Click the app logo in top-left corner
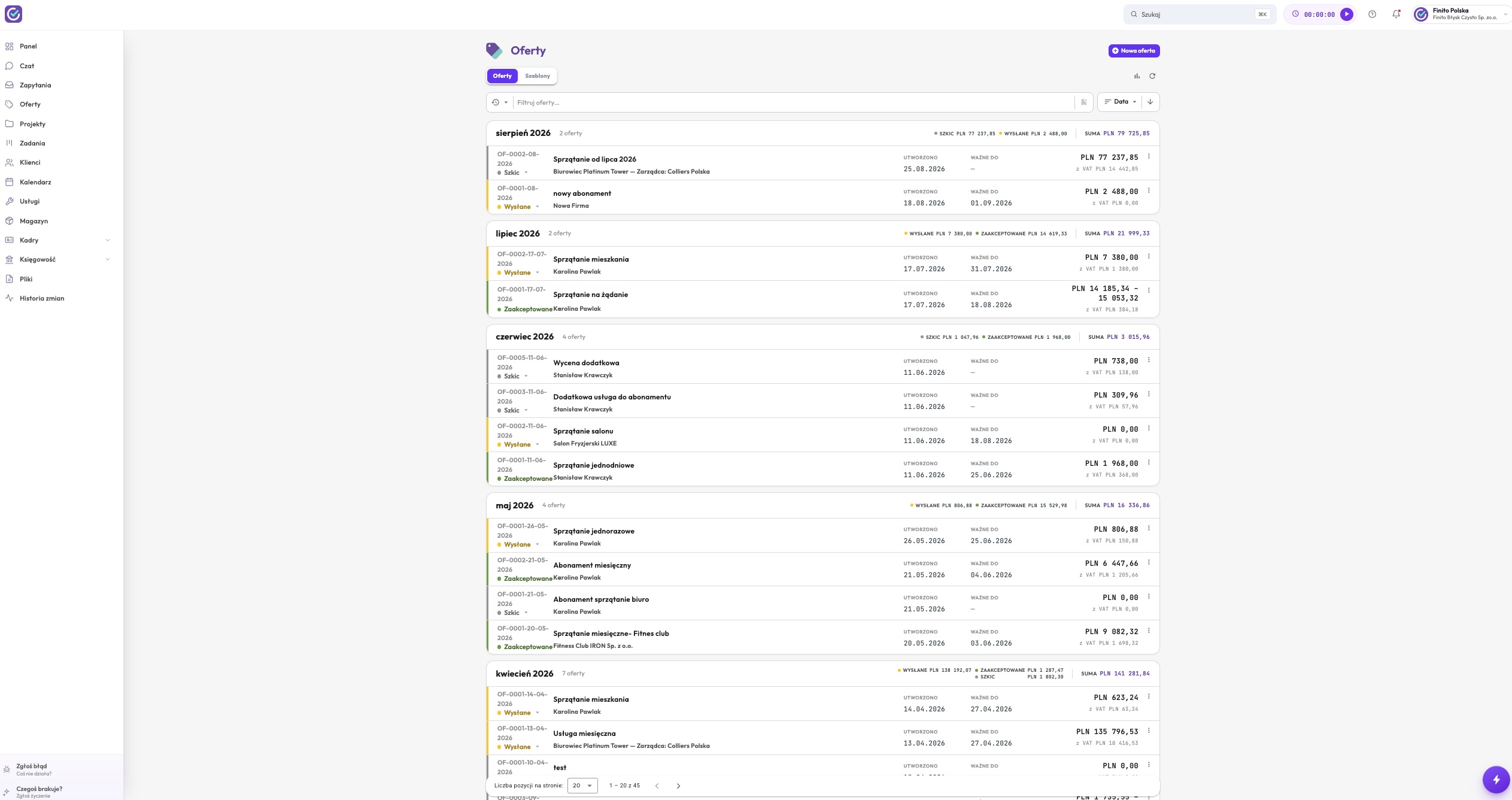1512x800 pixels. point(13,14)
